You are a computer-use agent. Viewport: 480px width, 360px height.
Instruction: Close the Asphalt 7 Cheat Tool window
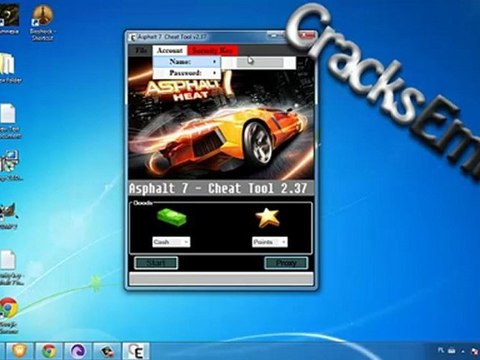[306, 36]
